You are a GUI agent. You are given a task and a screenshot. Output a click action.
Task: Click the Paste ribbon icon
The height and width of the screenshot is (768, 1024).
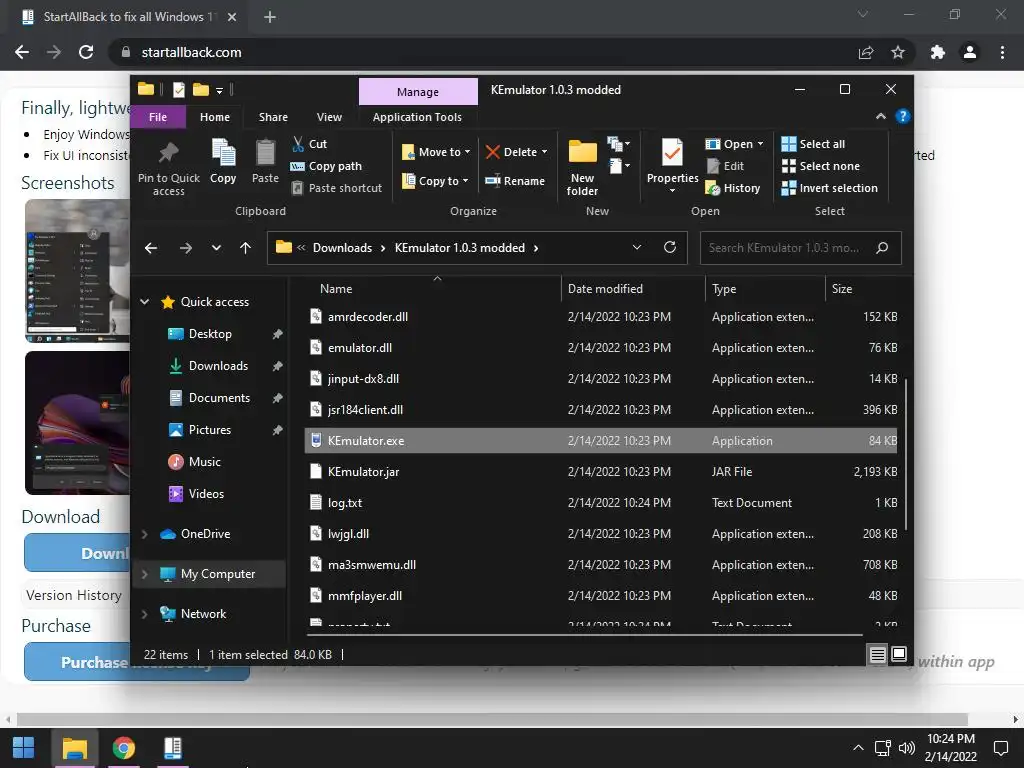[x=265, y=161]
